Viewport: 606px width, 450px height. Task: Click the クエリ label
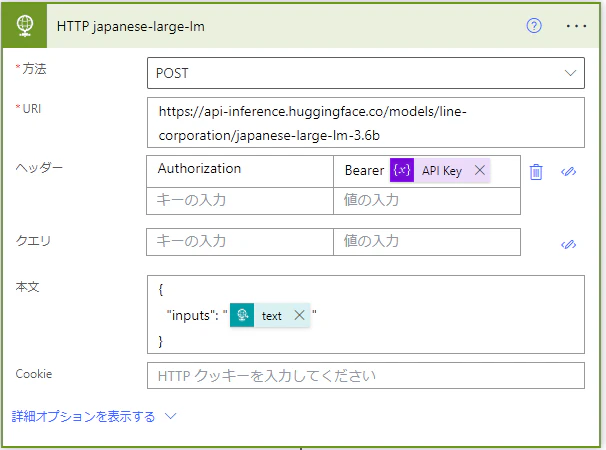click(33, 241)
